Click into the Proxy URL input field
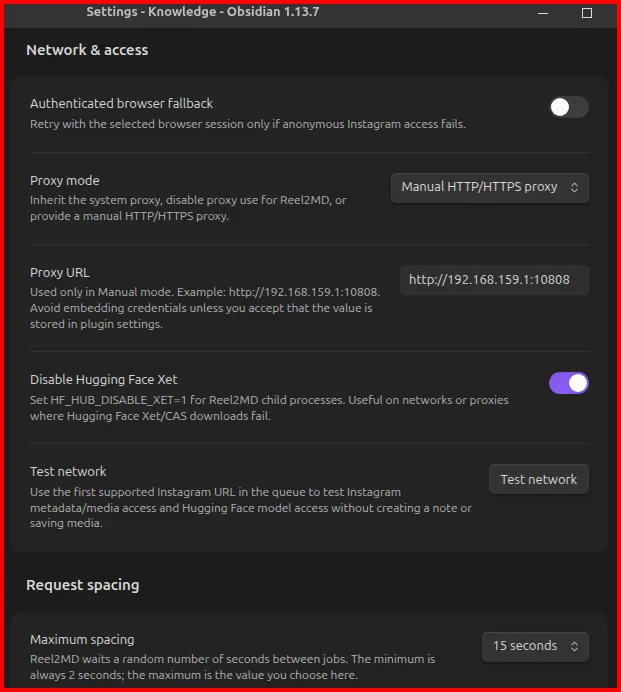The image size is (621, 692). point(494,280)
